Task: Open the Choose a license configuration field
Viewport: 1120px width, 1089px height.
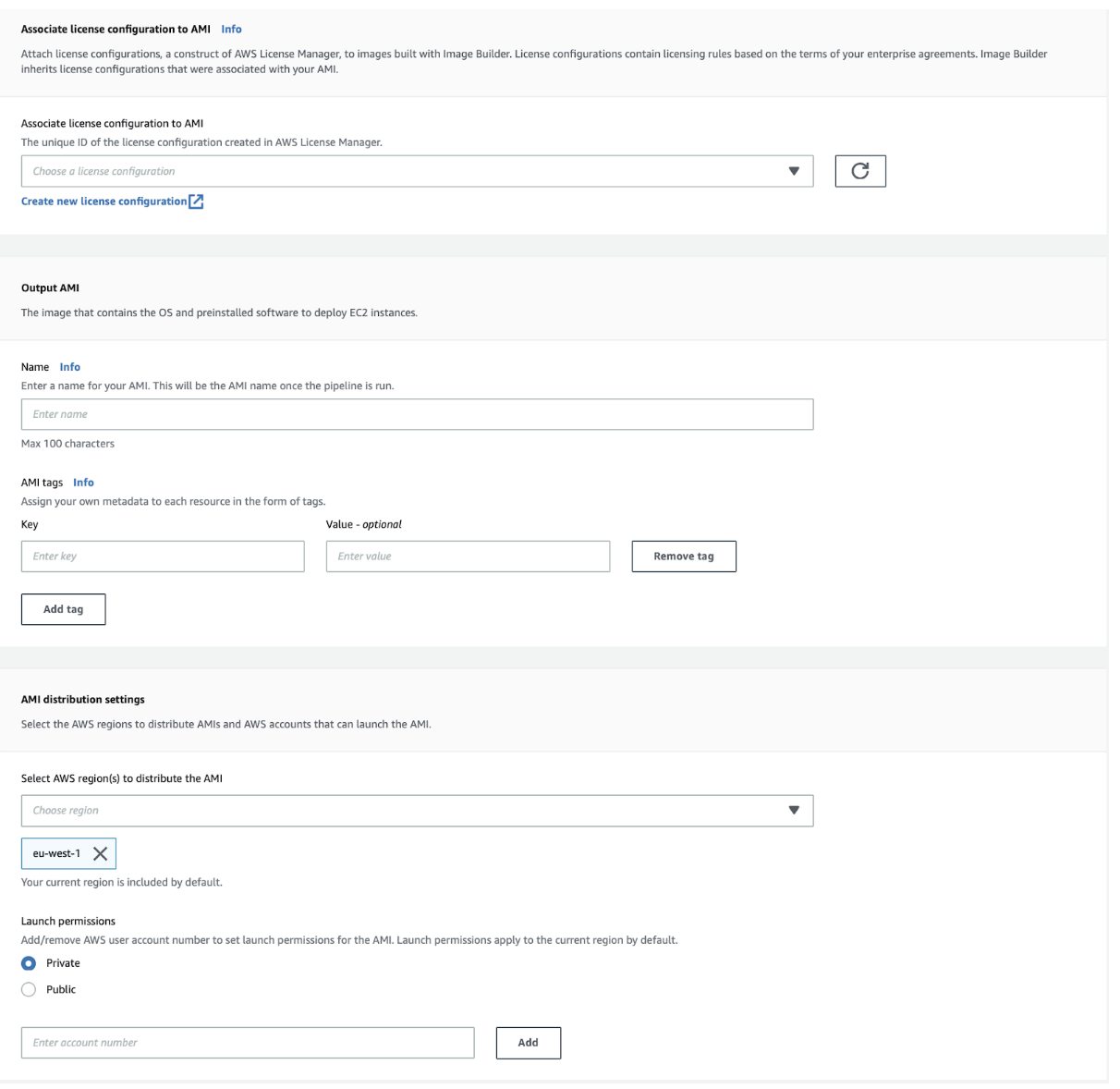Action: tap(397, 171)
